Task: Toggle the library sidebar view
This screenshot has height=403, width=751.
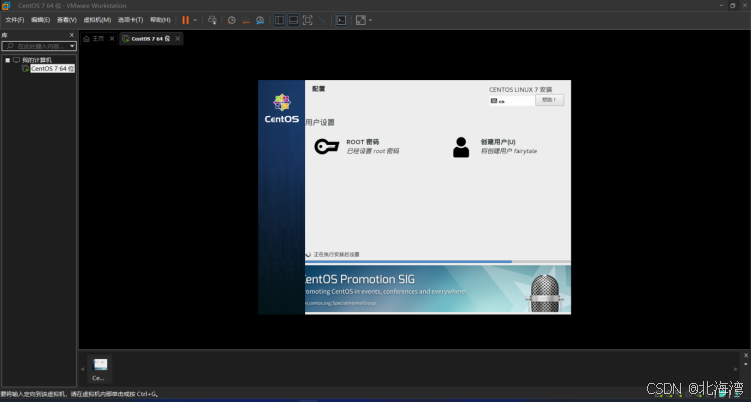Action: point(279,20)
